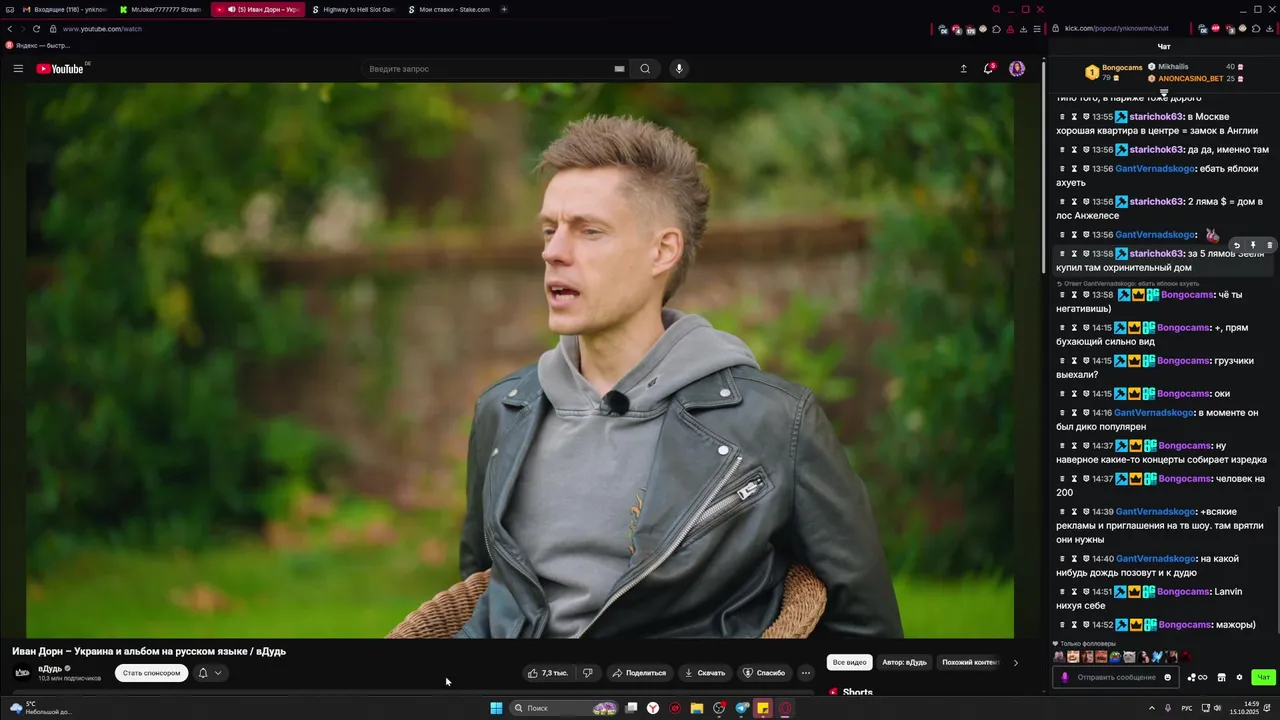
Task: Send thanks via Спасибо button
Action: [x=764, y=673]
